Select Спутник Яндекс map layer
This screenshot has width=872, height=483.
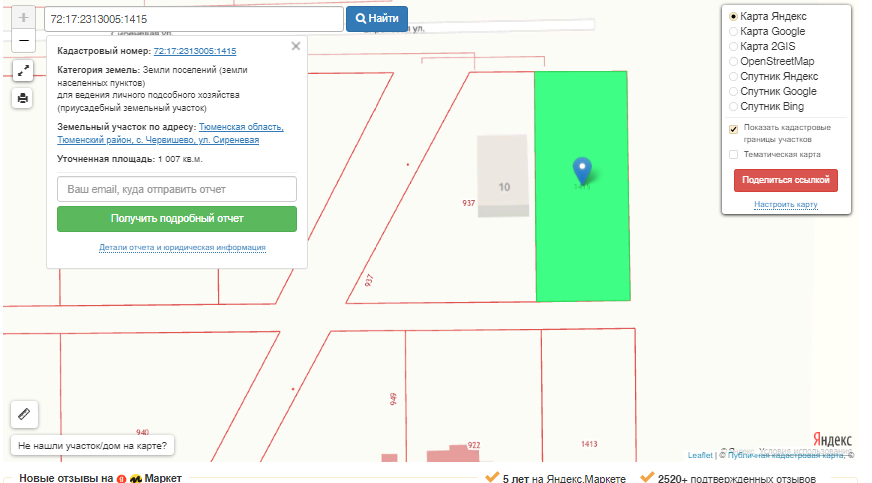(x=734, y=76)
